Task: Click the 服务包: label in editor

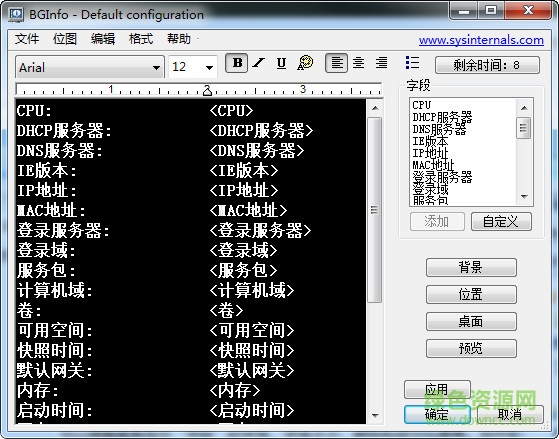Action: coord(46,270)
